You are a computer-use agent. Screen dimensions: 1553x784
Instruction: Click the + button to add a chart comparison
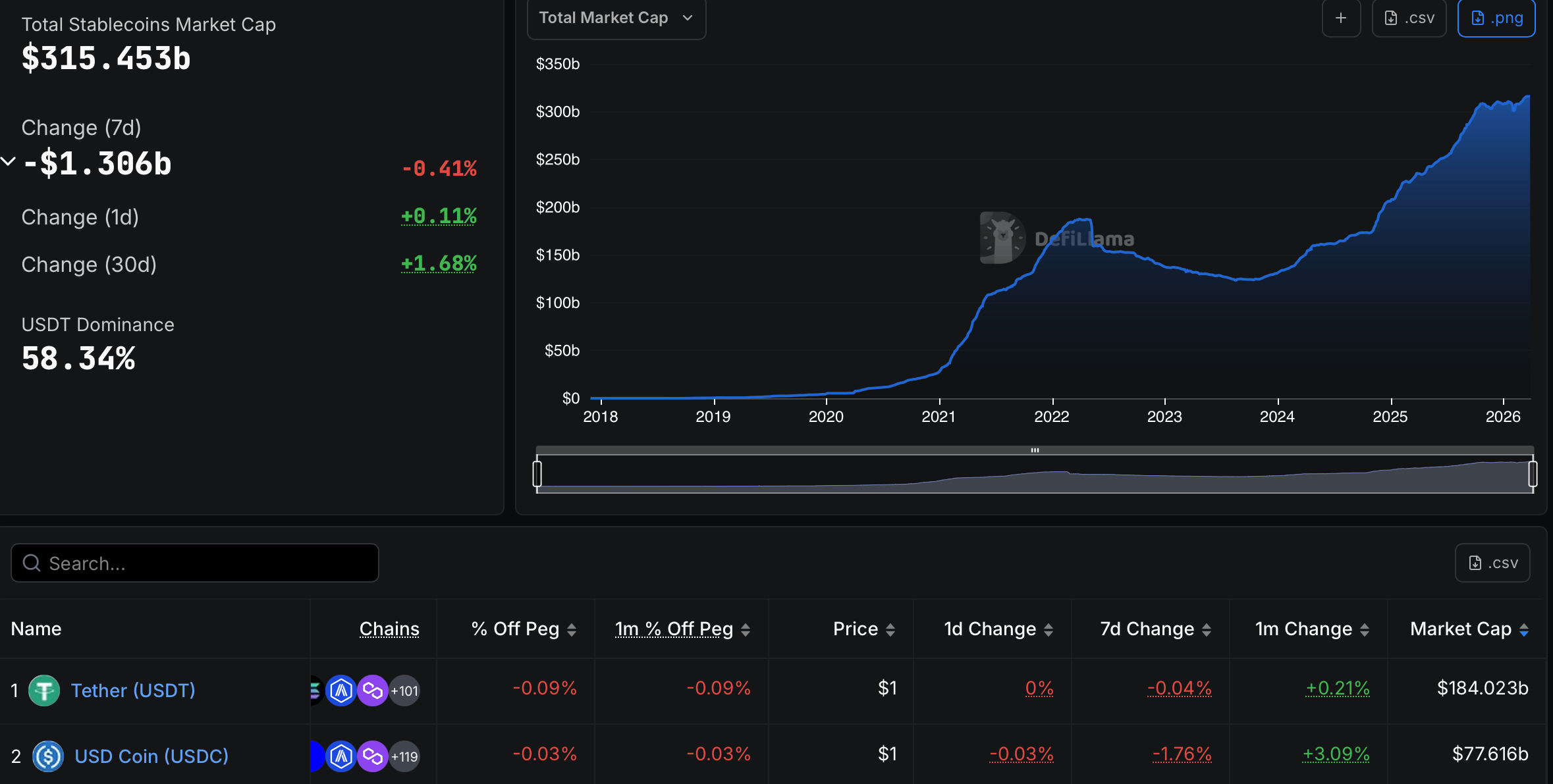coord(1341,18)
